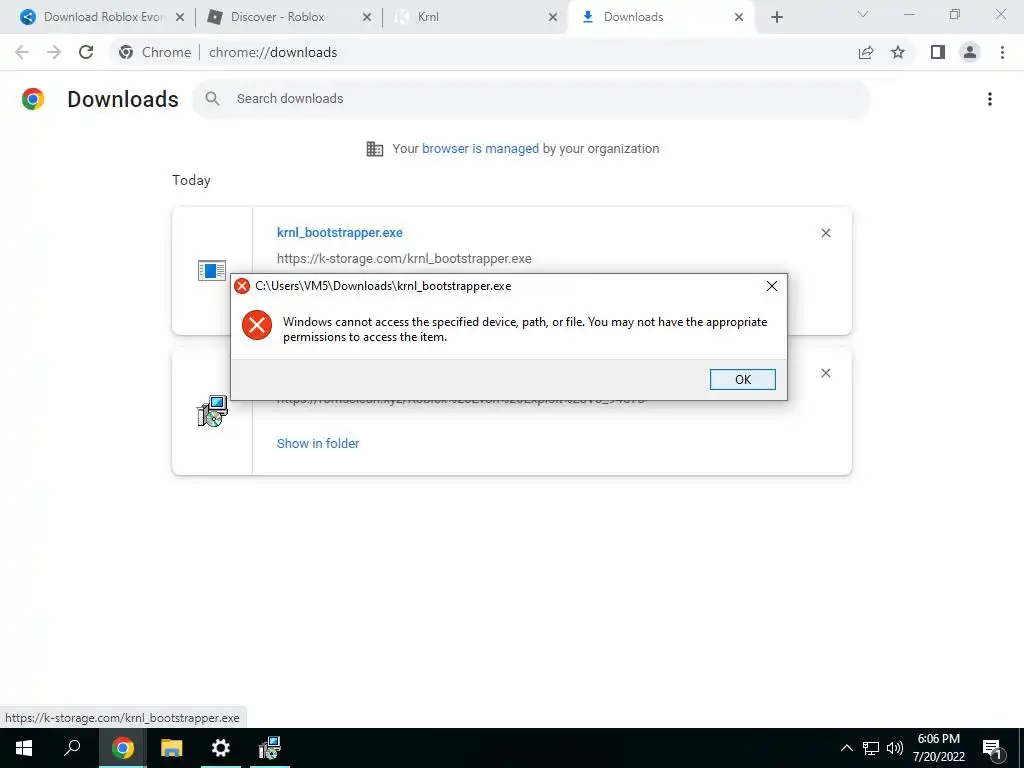1024x768 pixels.
Task: Close the Downloads tab
Action: (739, 18)
